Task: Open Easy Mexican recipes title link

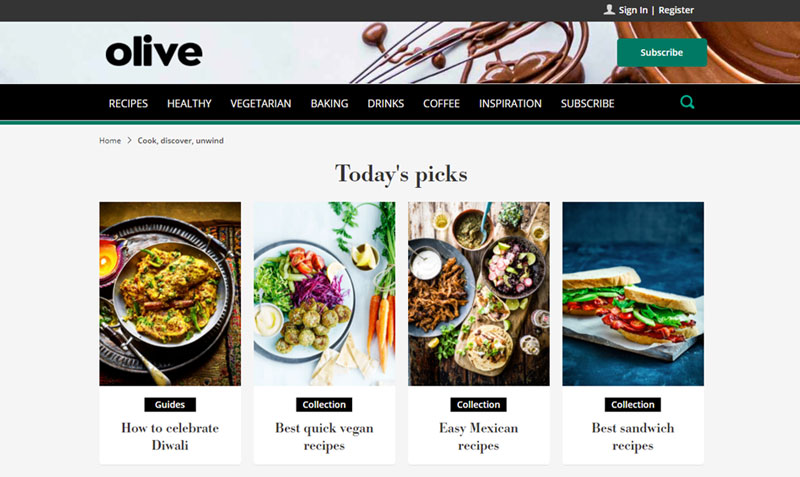Action: coord(479,437)
